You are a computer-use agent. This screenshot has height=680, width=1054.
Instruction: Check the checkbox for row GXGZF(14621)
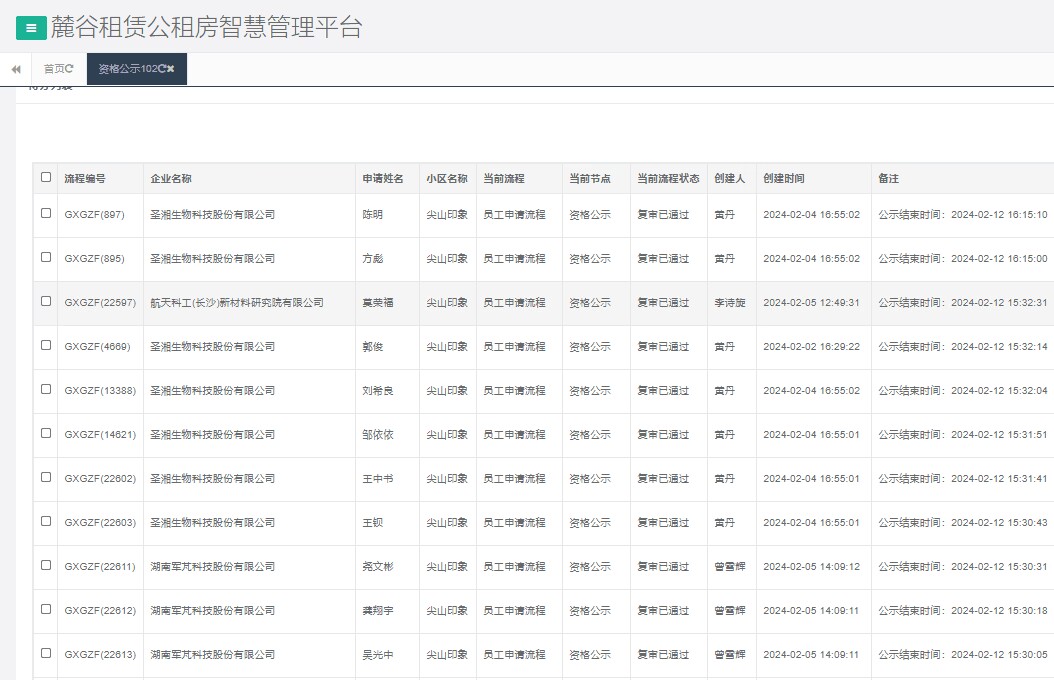pyautogui.click(x=45, y=434)
